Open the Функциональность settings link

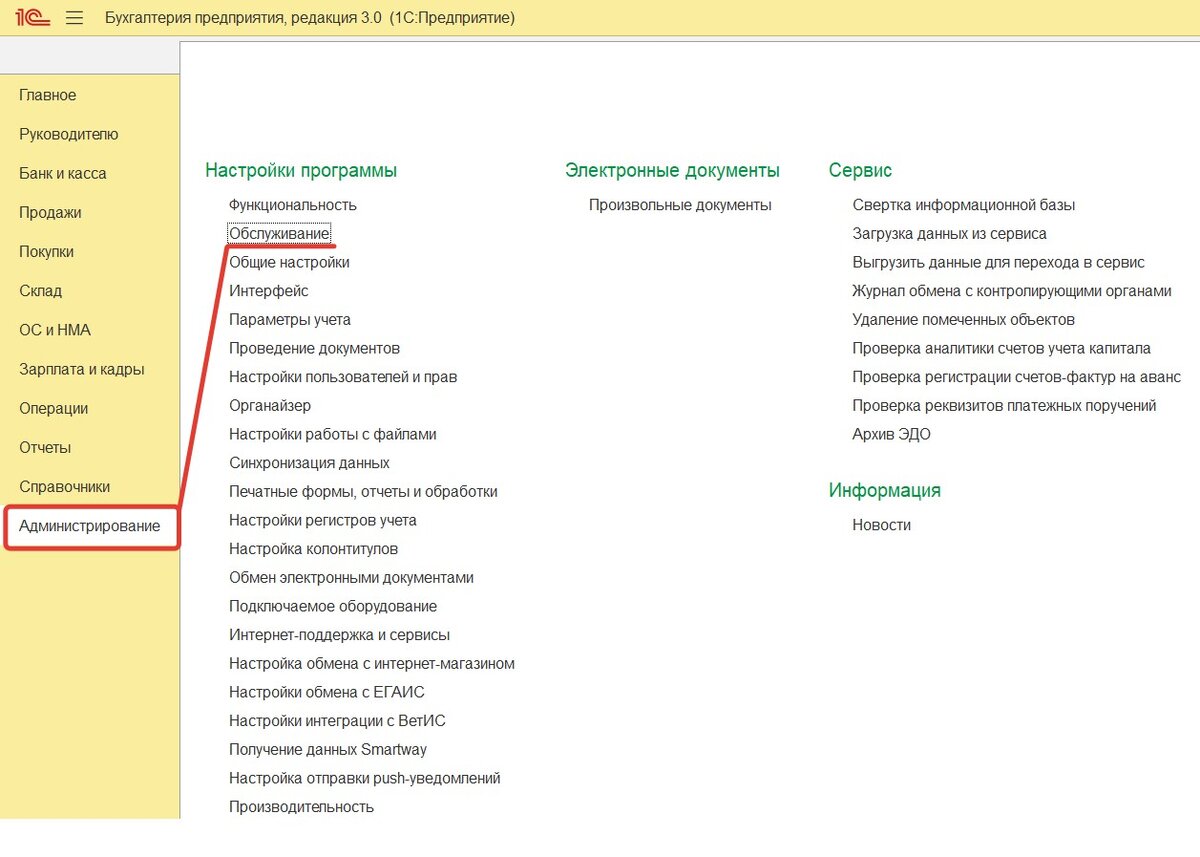coord(293,205)
